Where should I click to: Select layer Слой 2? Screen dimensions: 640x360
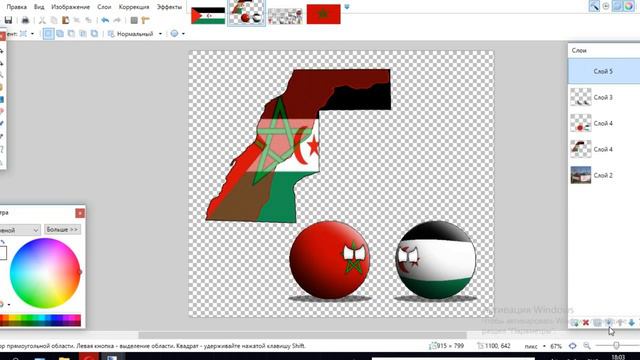click(x=604, y=175)
